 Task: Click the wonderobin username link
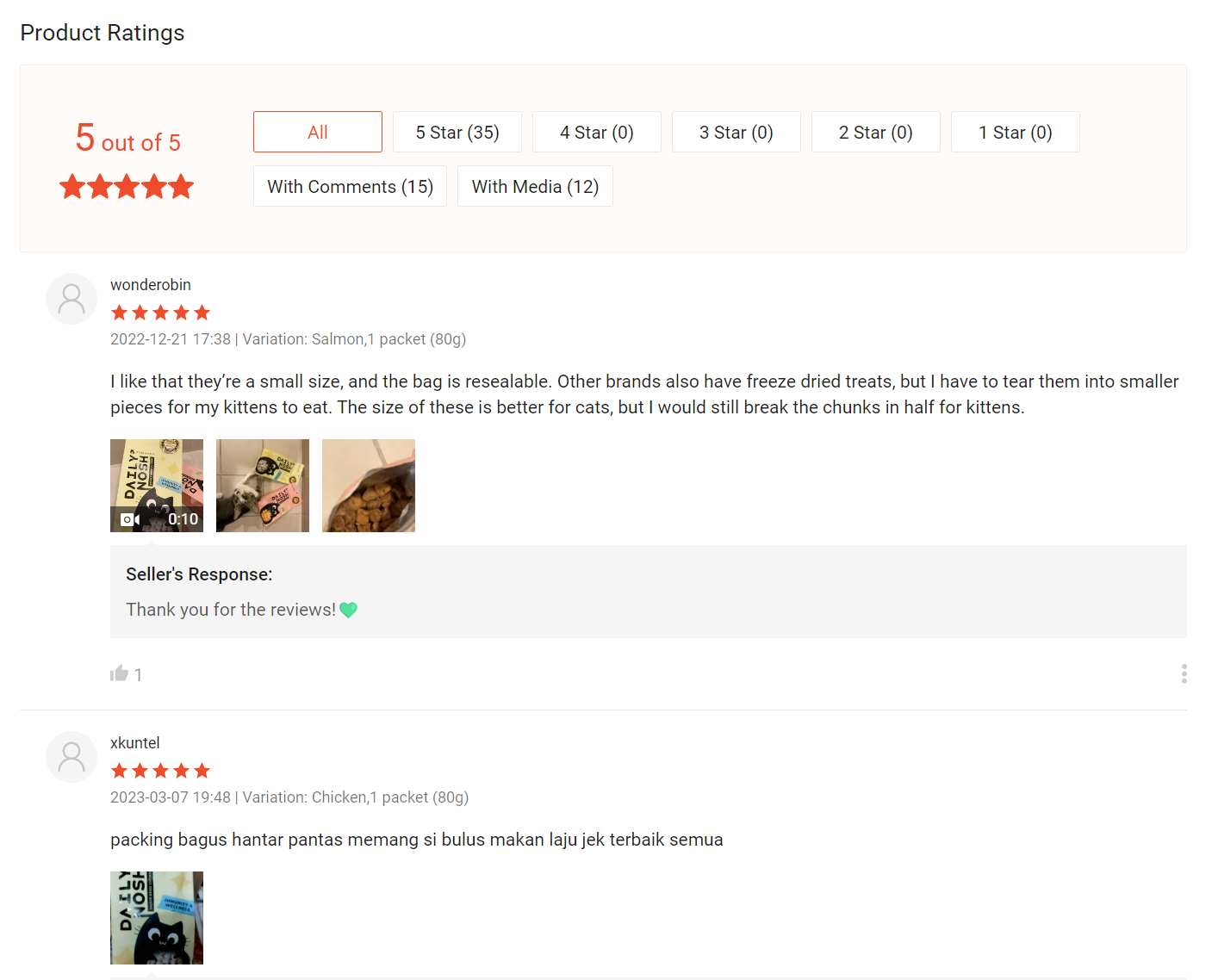click(x=151, y=285)
